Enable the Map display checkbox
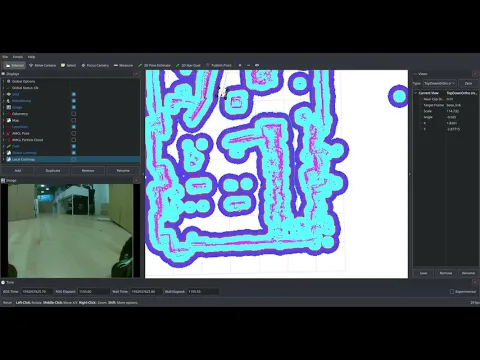Viewport: 480px width, 360px height. (74, 120)
